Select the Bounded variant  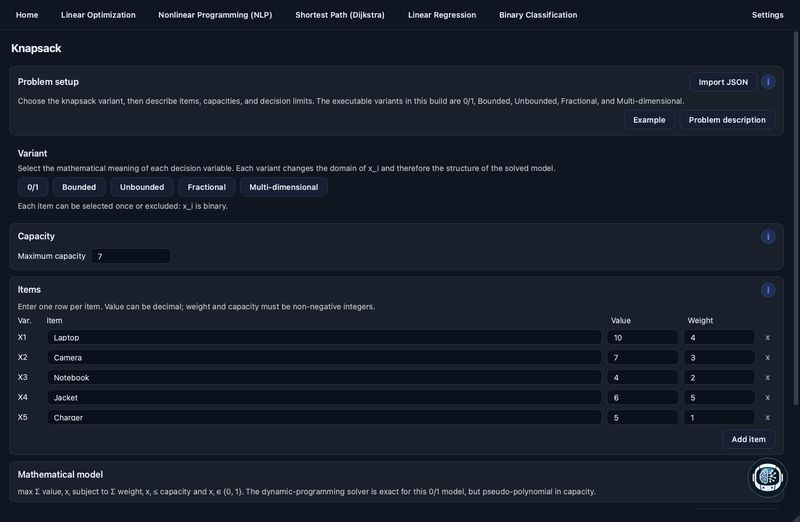(79, 187)
